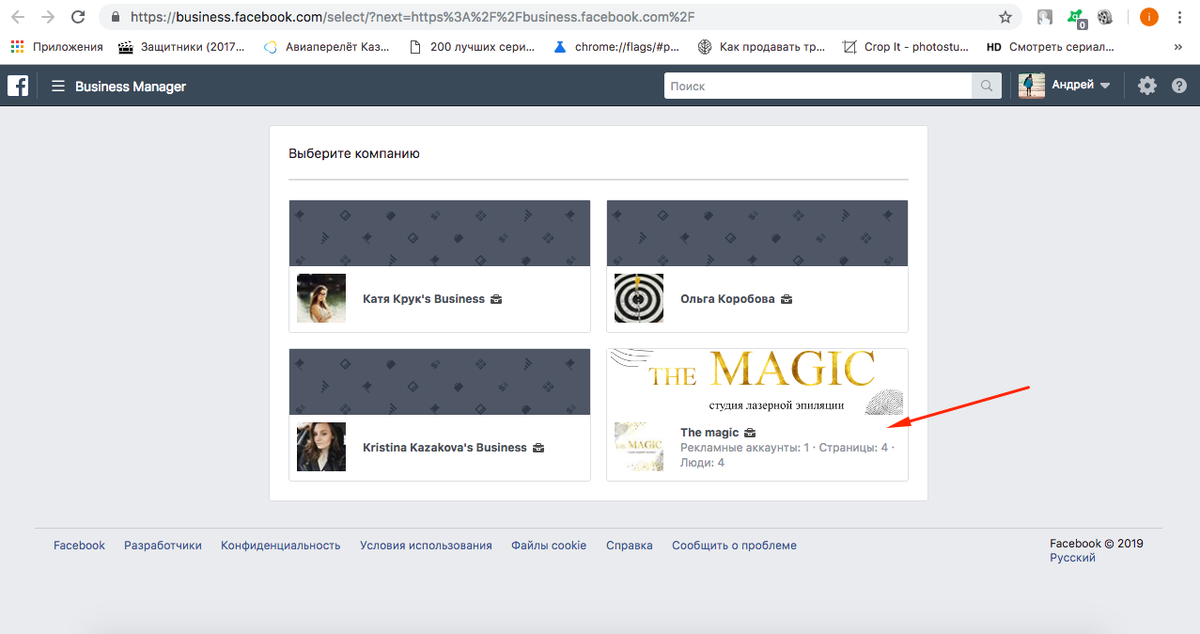The width and height of the screenshot is (1200, 634).
Task: Show more bookmarks with the chevron
Action: click(x=1177, y=47)
